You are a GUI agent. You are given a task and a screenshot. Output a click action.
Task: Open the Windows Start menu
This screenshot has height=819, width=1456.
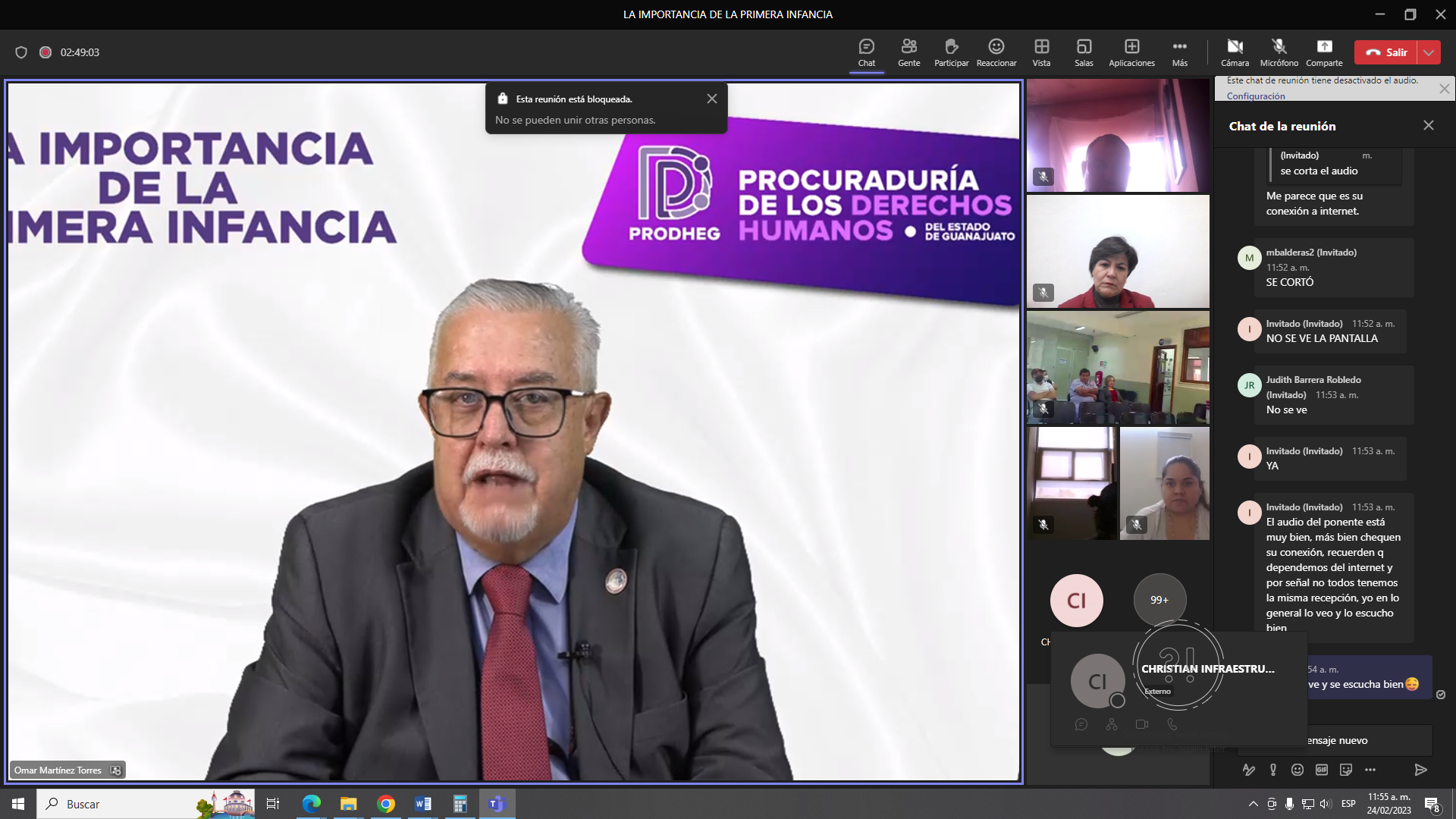(x=18, y=804)
